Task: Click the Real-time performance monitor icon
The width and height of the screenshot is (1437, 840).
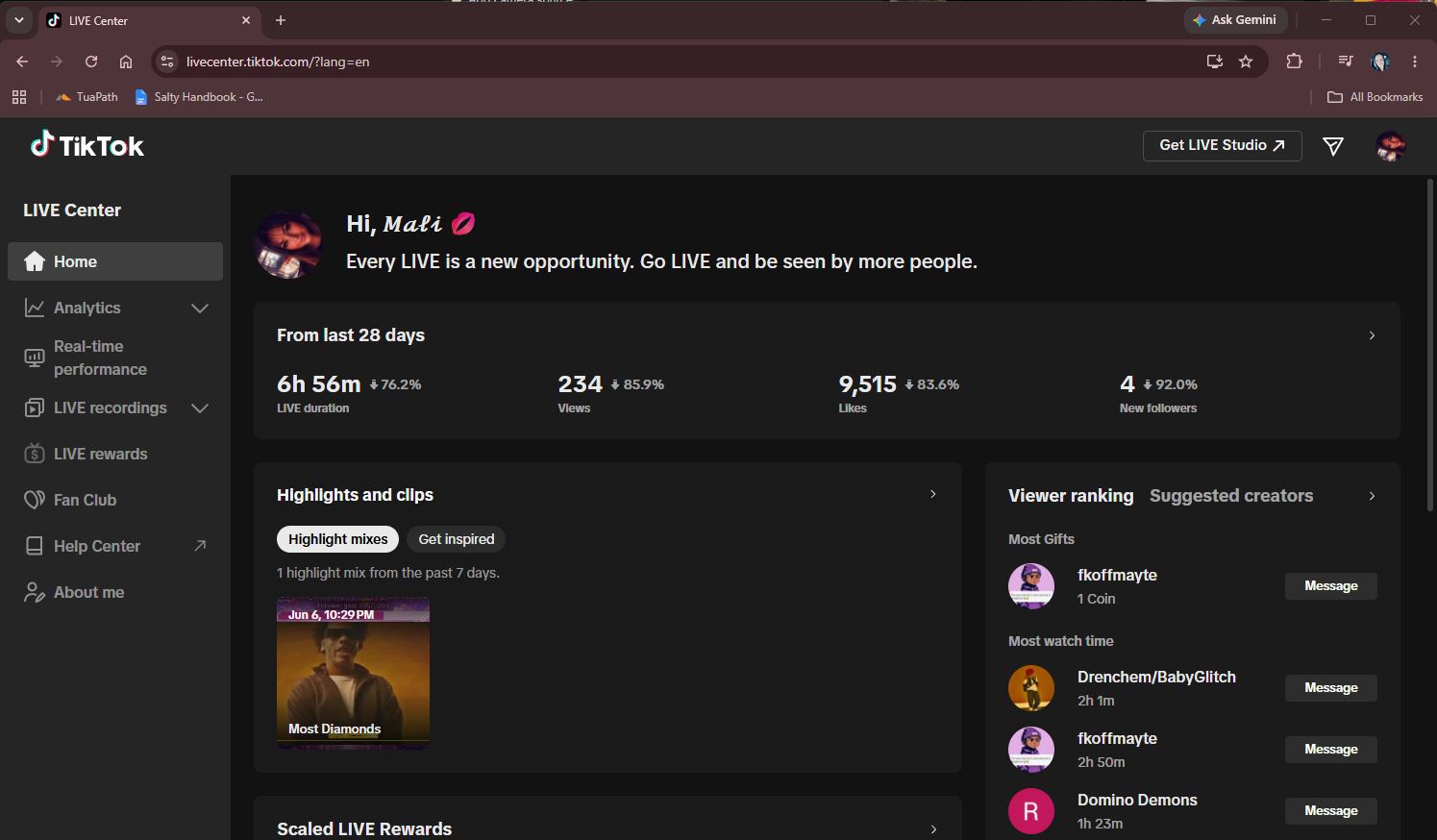Action: [35, 358]
